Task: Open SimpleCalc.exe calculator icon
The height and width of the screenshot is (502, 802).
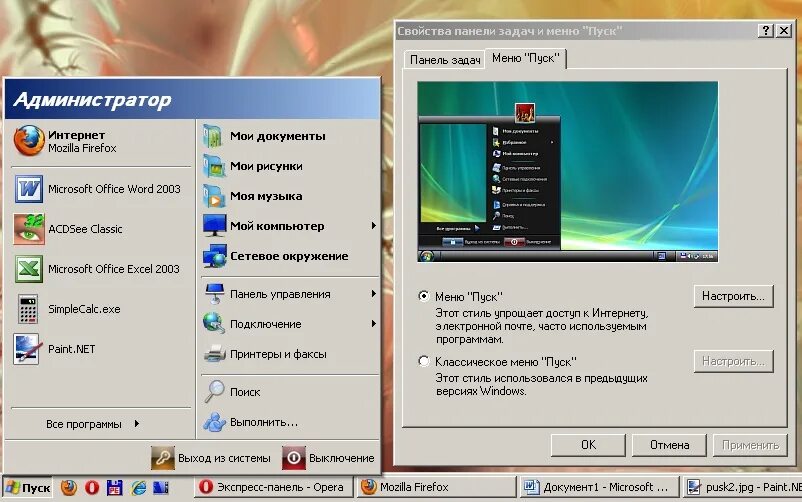Action: [x=28, y=309]
